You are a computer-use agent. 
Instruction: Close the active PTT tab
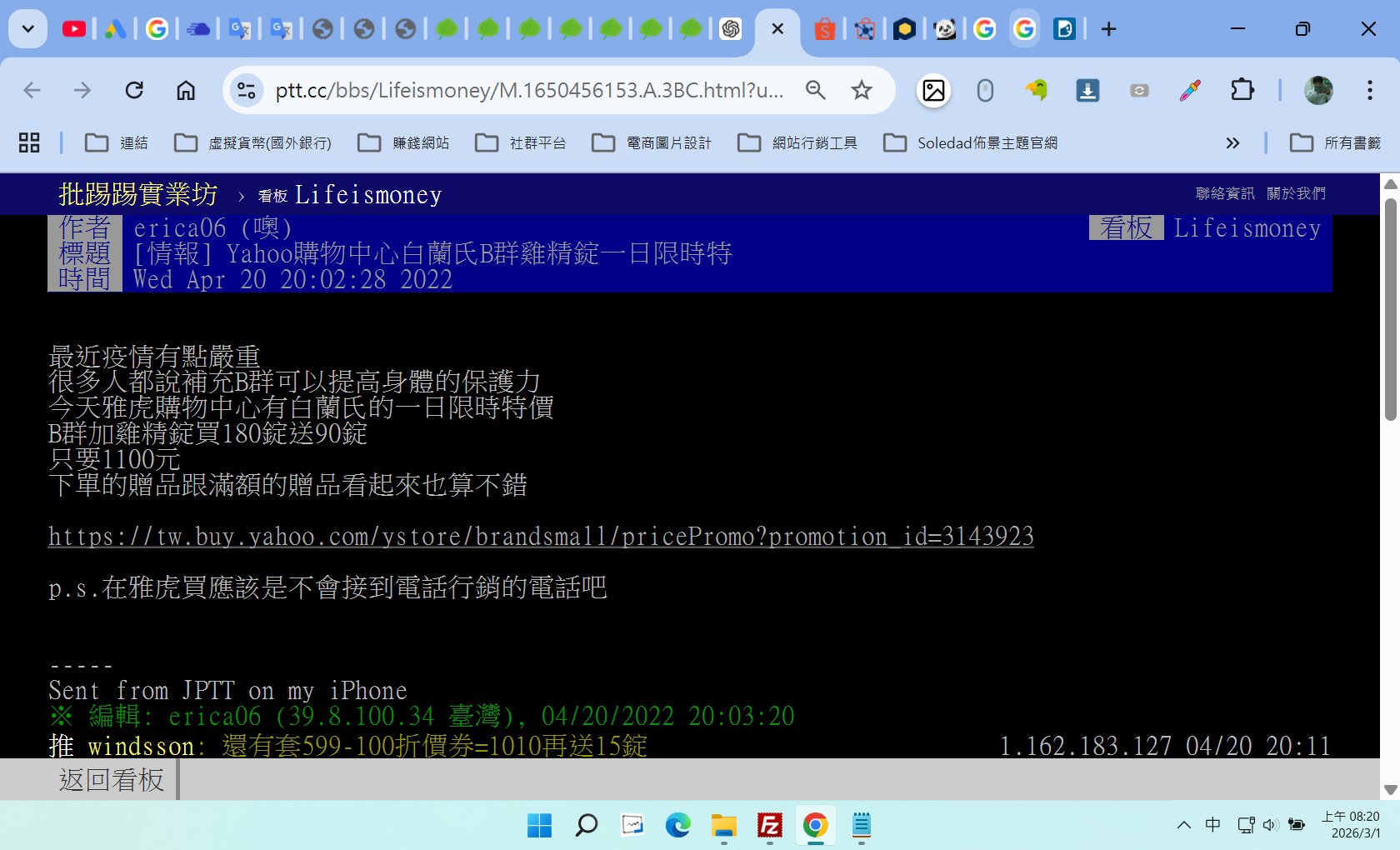point(777,29)
